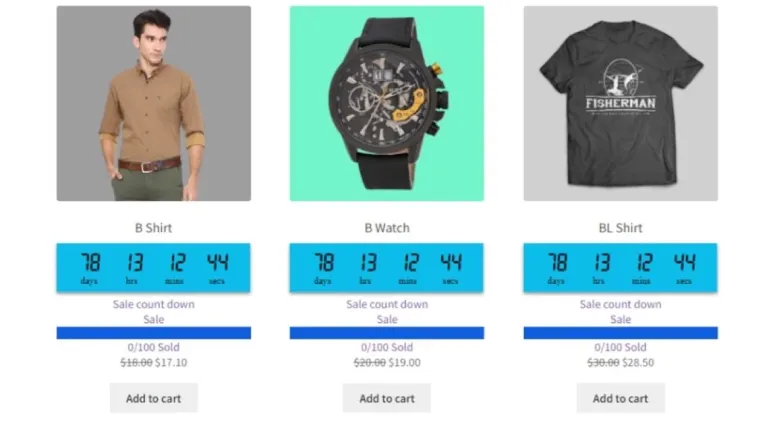The width and height of the screenshot is (768, 423).
Task: Click the Sale count down label under BL Shirt
Action: [621, 305]
